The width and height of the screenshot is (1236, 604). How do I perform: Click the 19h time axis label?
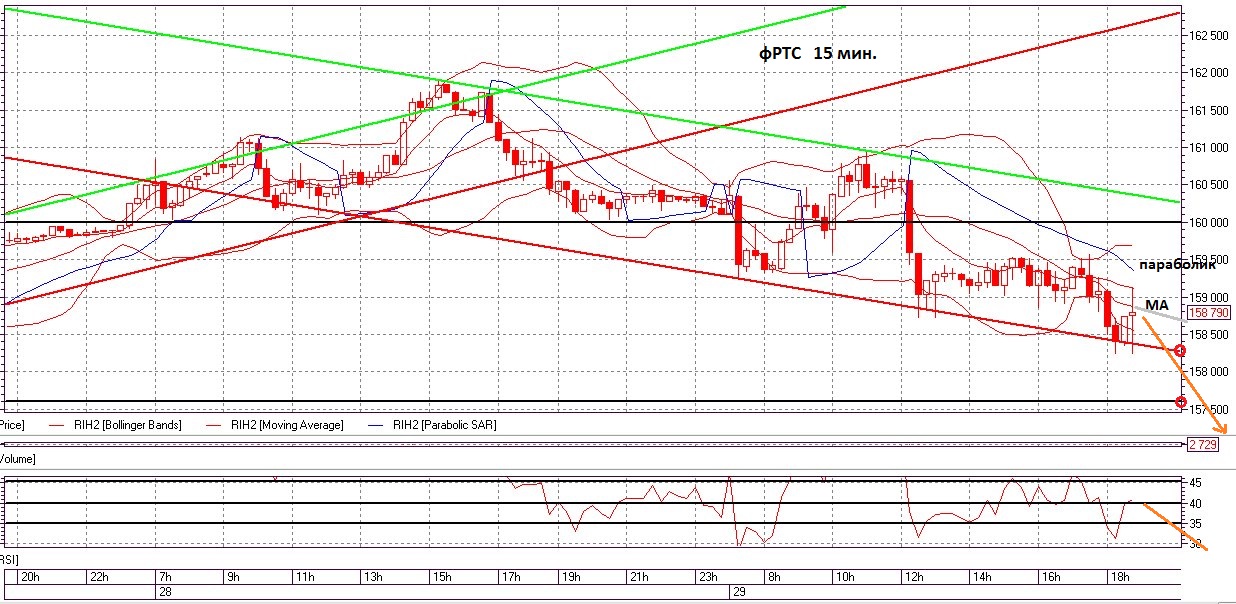[573, 577]
